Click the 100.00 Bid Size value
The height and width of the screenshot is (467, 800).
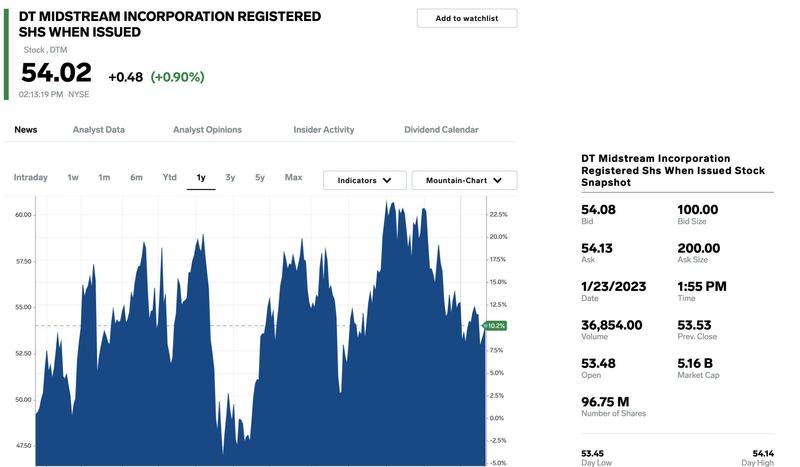click(697, 210)
